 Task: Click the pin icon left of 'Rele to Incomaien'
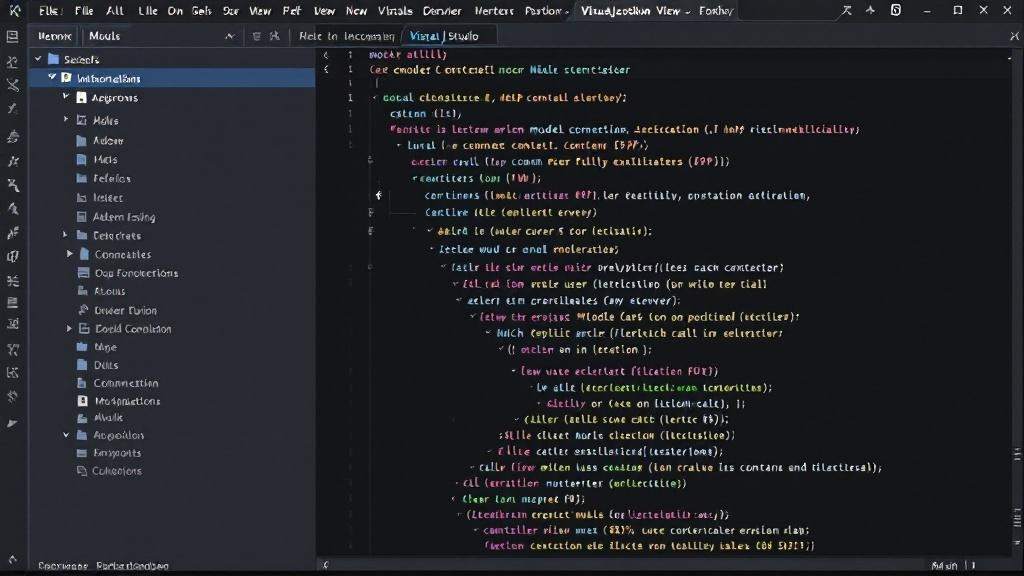coord(275,36)
